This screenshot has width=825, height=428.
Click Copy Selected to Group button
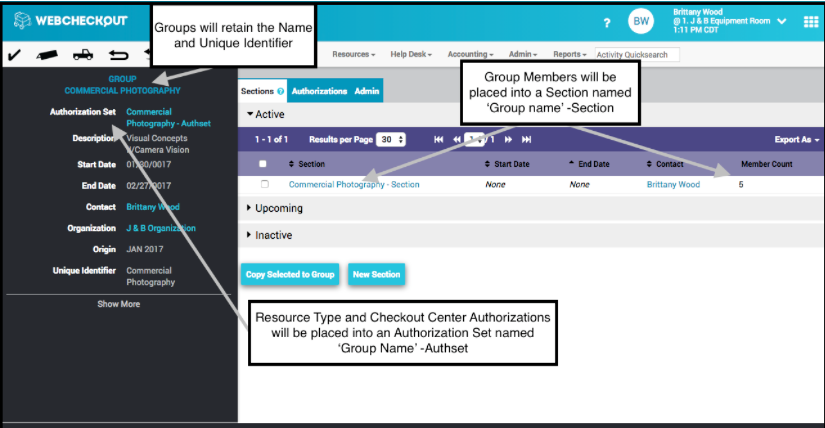tap(290, 274)
